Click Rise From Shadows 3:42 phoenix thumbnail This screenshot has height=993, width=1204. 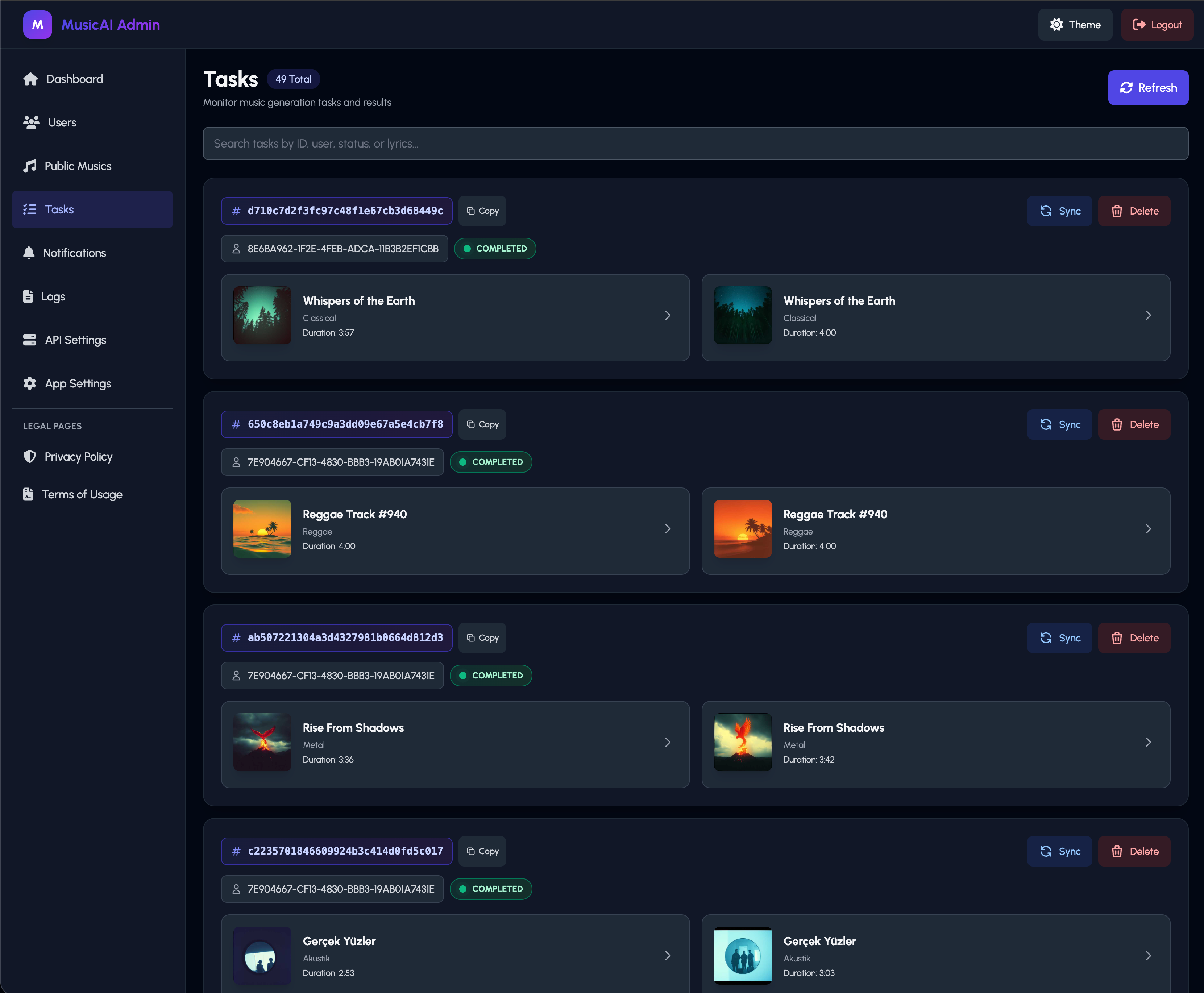tap(743, 742)
